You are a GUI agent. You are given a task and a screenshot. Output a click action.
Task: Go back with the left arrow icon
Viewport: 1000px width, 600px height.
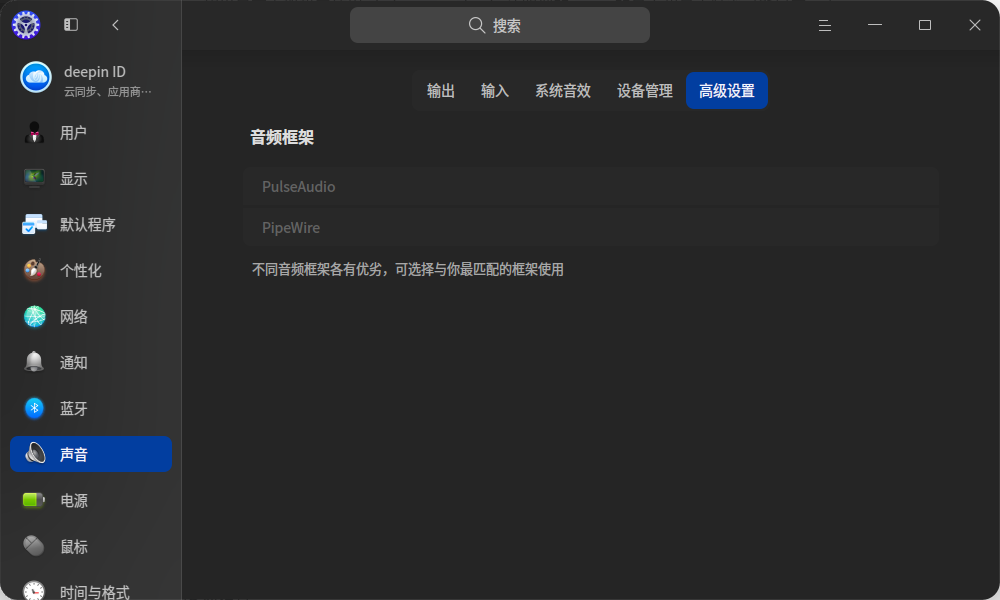tap(115, 25)
